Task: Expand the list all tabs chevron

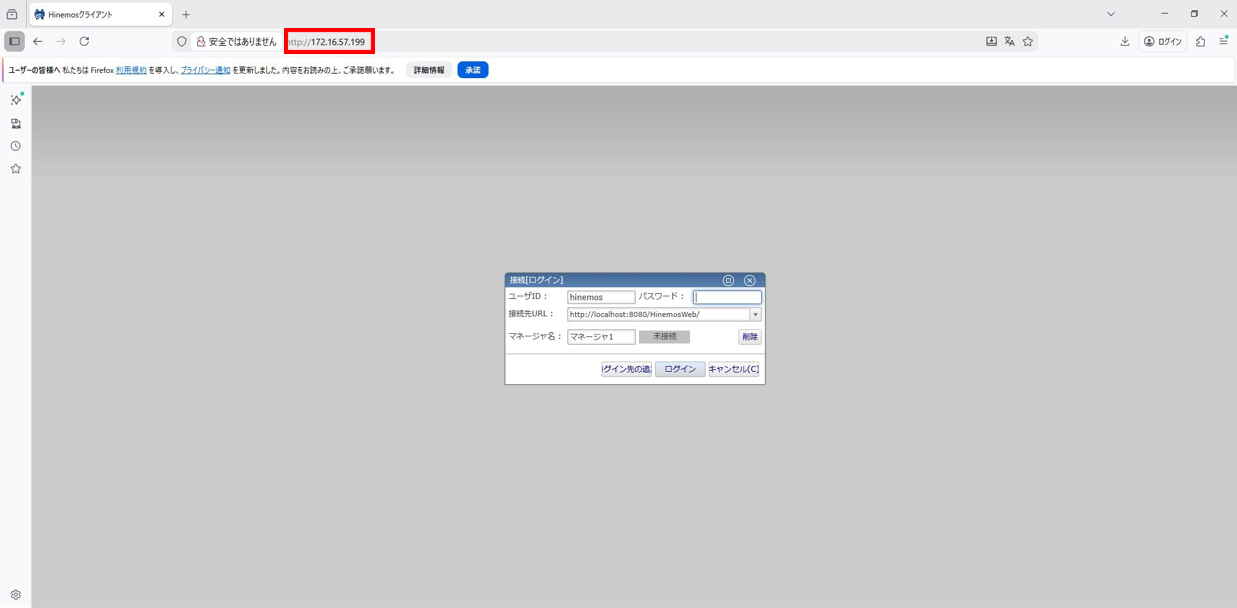Action: pos(1111,14)
